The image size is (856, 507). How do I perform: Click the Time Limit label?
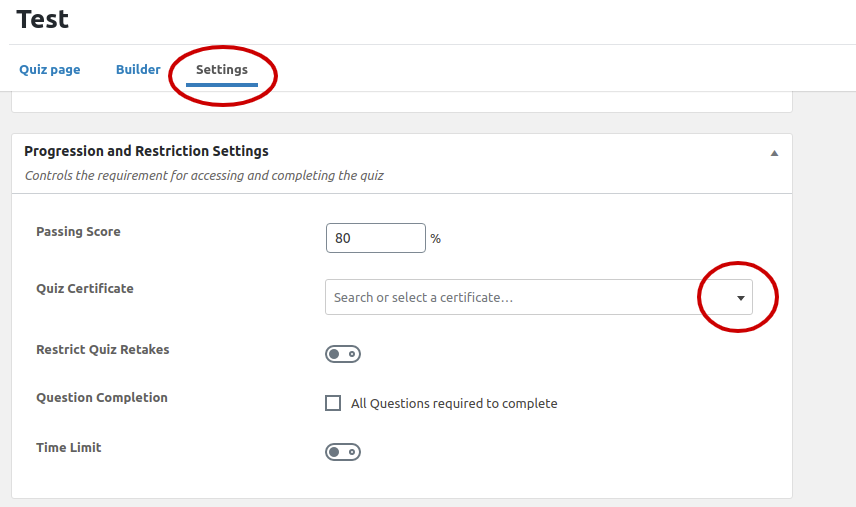click(68, 448)
